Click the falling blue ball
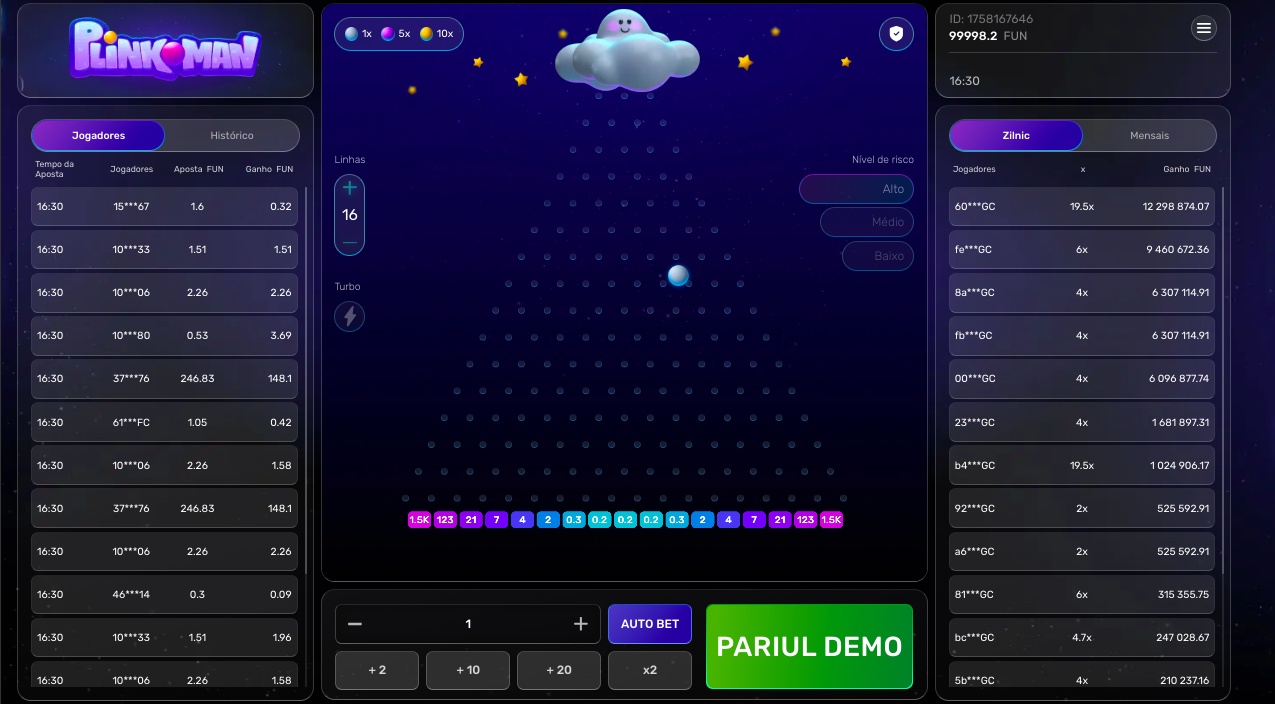1275x704 pixels. (x=678, y=275)
